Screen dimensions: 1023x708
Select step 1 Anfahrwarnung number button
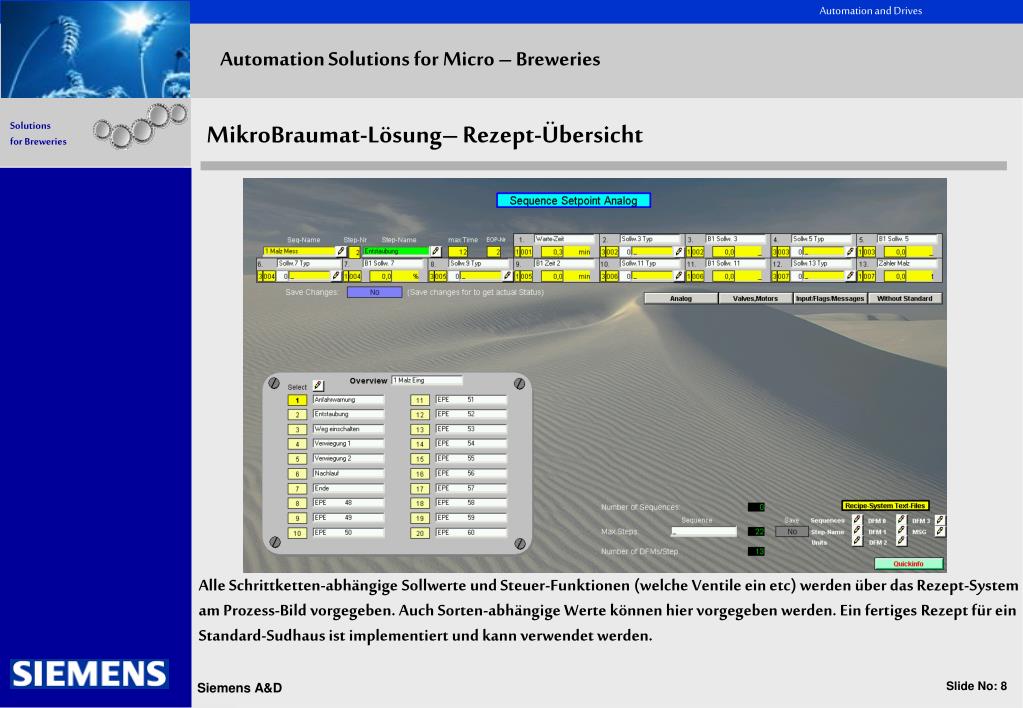click(x=297, y=400)
